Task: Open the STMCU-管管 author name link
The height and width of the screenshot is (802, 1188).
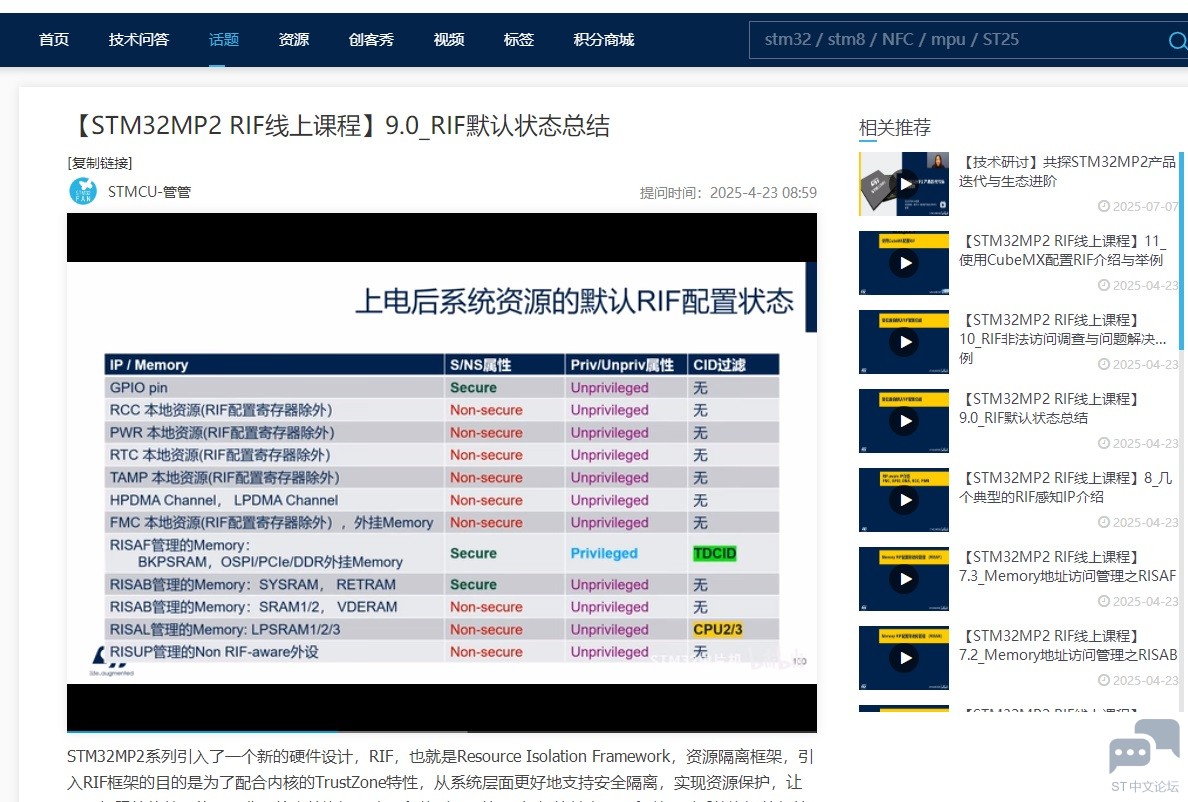Action: click(149, 192)
